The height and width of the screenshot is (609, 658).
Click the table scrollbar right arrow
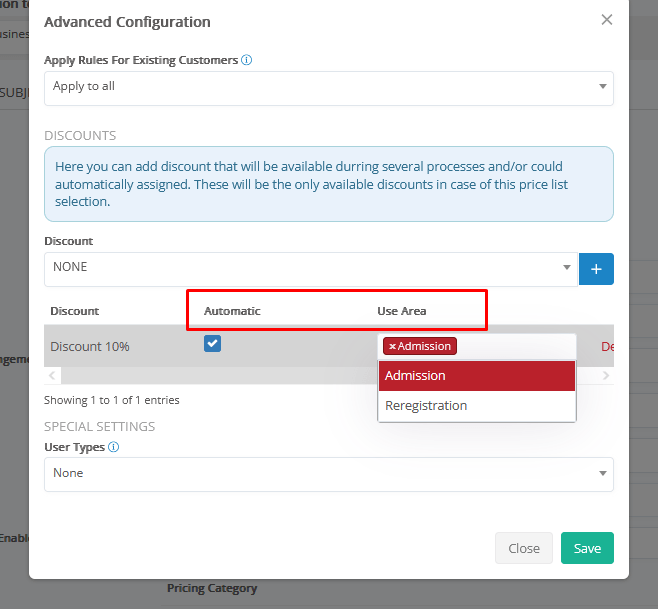tap(606, 376)
